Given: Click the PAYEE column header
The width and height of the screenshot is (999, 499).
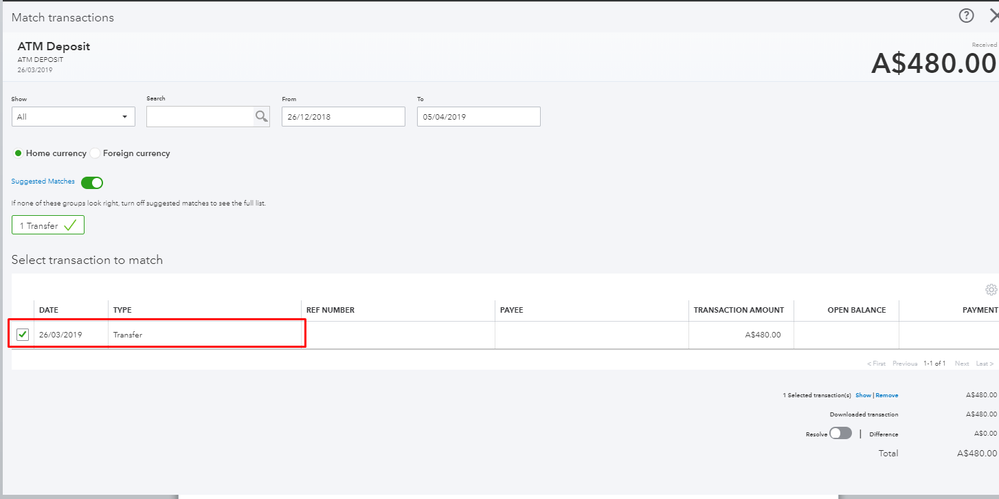Looking at the screenshot, I should point(512,310).
